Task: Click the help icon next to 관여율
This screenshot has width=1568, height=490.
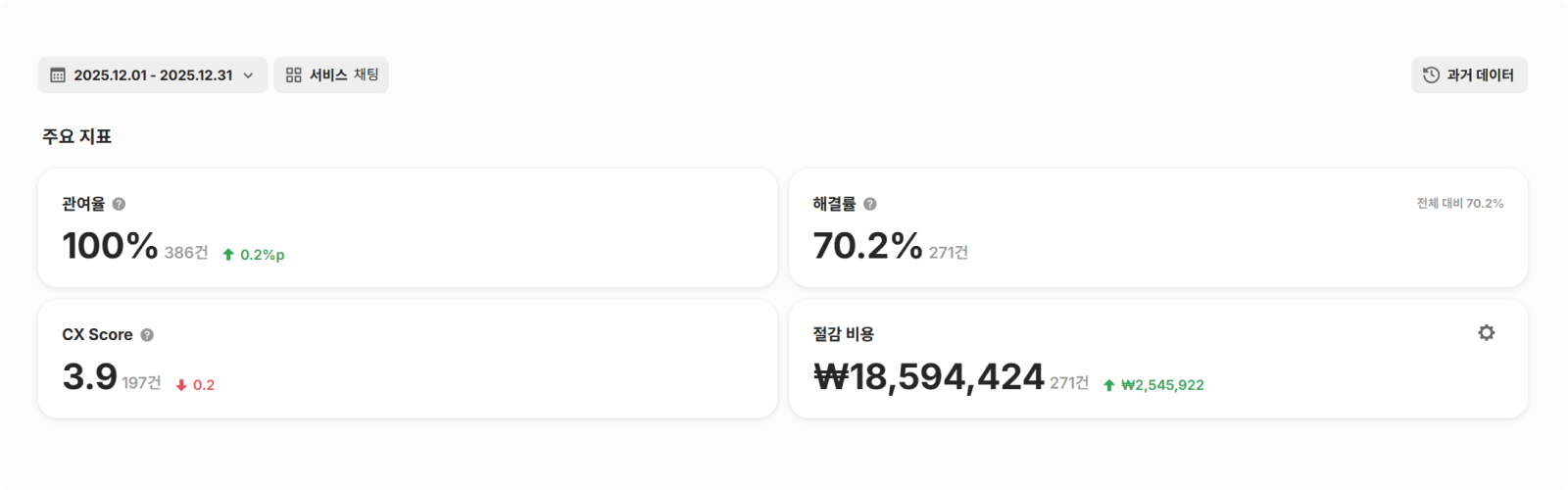Action: pyautogui.click(x=119, y=204)
